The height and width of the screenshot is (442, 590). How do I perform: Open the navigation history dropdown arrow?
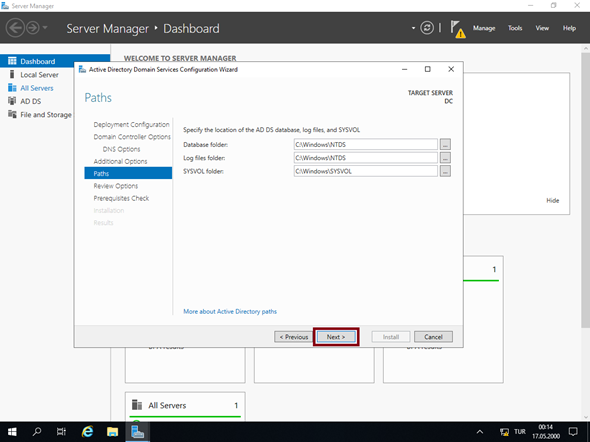[45, 28]
